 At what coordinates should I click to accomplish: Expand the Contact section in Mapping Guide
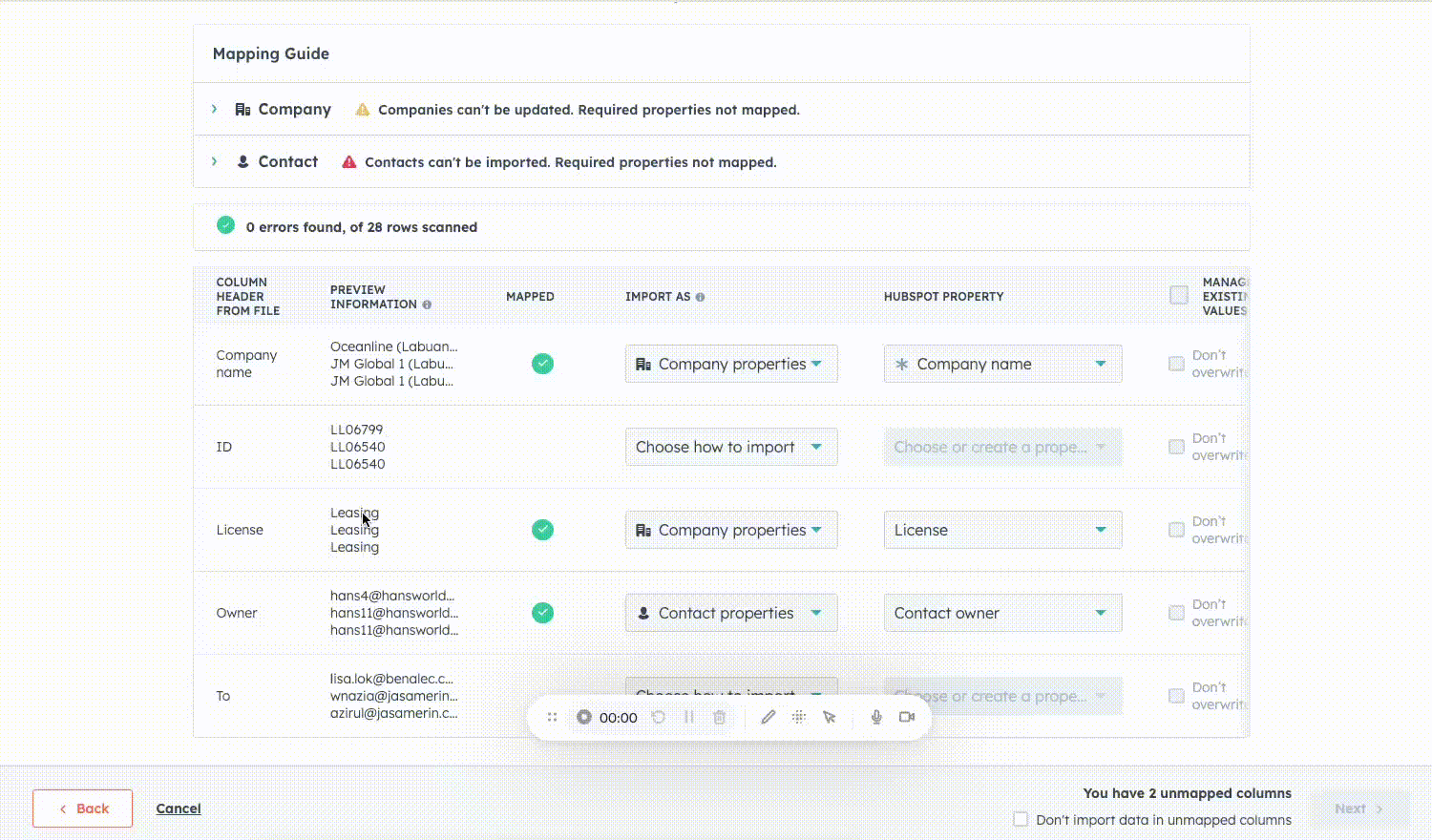(x=214, y=161)
